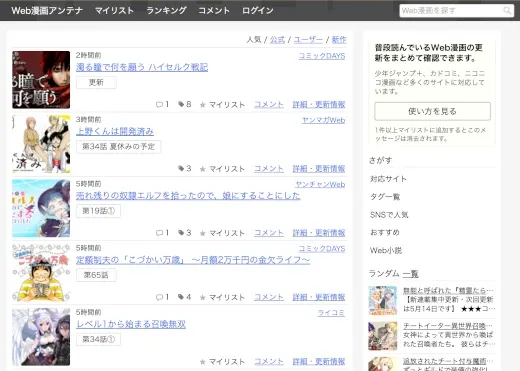Screen dimensions: 520x371
Task: Open ログイン in top navigation
Action: pyautogui.click(x=258, y=11)
